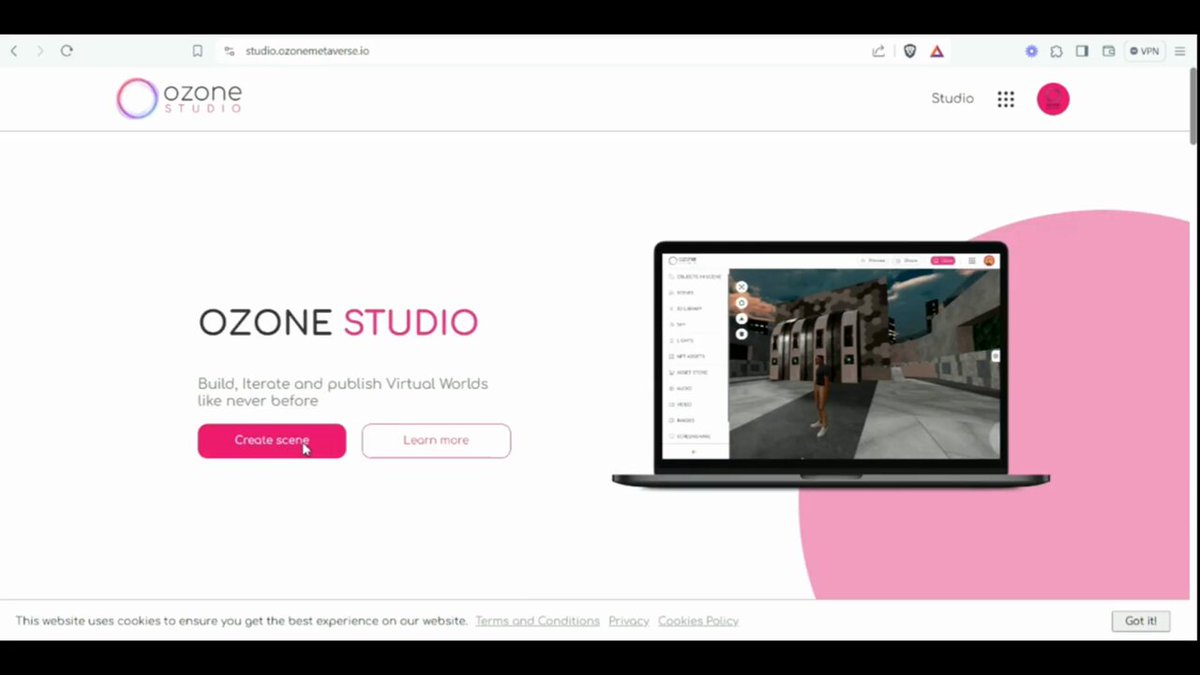
Task: Open the Brave Wallet icon
Action: pos(1109,51)
